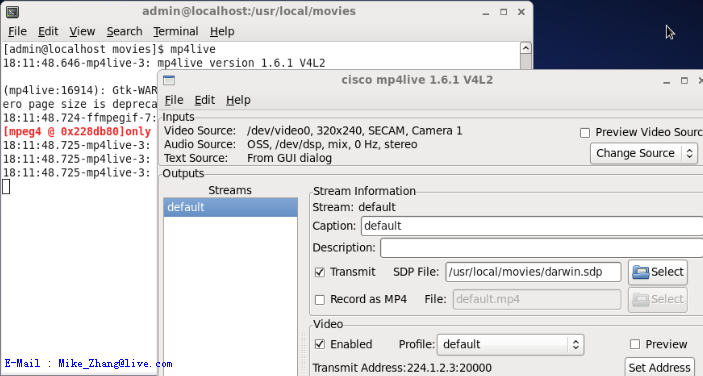Image resolution: width=703 pixels, height=376 pixels.
Task: Open Edit menu in mp4live window
Action: click(x=204, y=100)
